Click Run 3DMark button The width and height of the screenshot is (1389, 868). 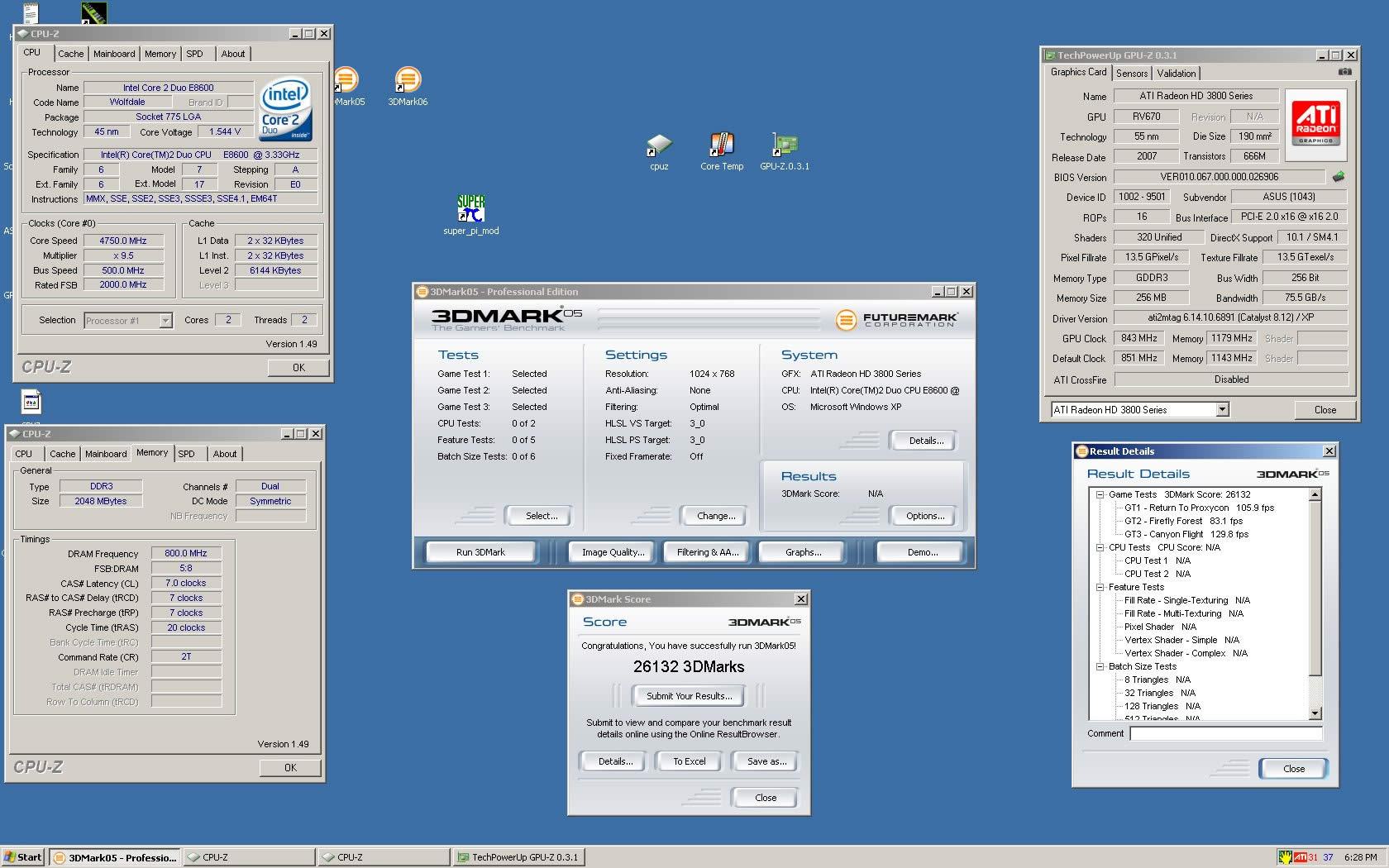pos(480,552)
